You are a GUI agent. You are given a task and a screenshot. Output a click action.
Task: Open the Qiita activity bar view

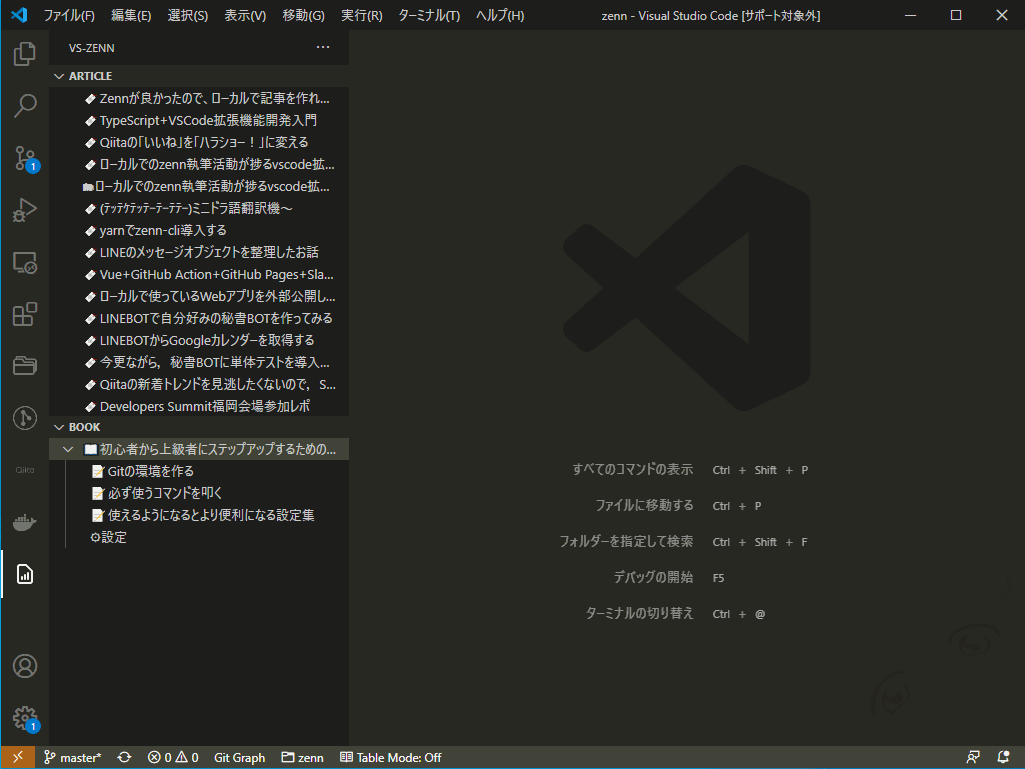point(25,470)
